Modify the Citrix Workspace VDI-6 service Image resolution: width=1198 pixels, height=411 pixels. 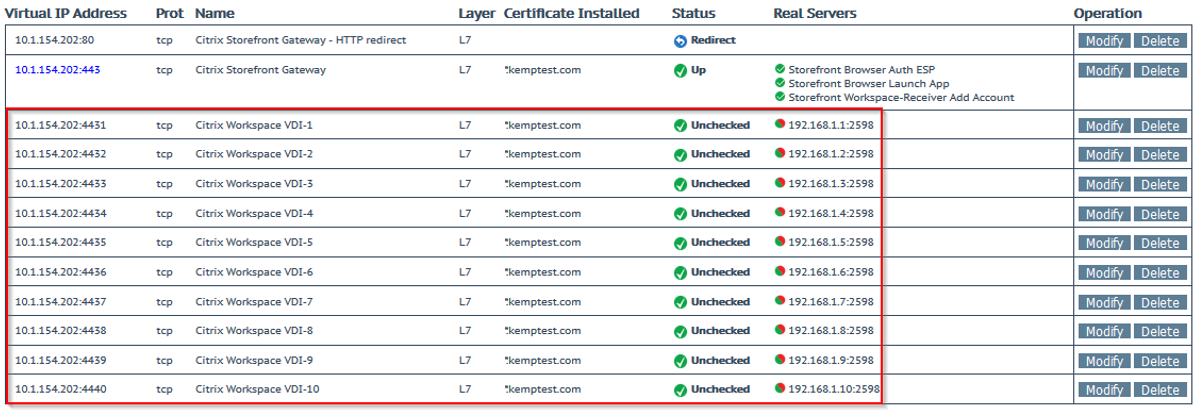[1104, 273]
